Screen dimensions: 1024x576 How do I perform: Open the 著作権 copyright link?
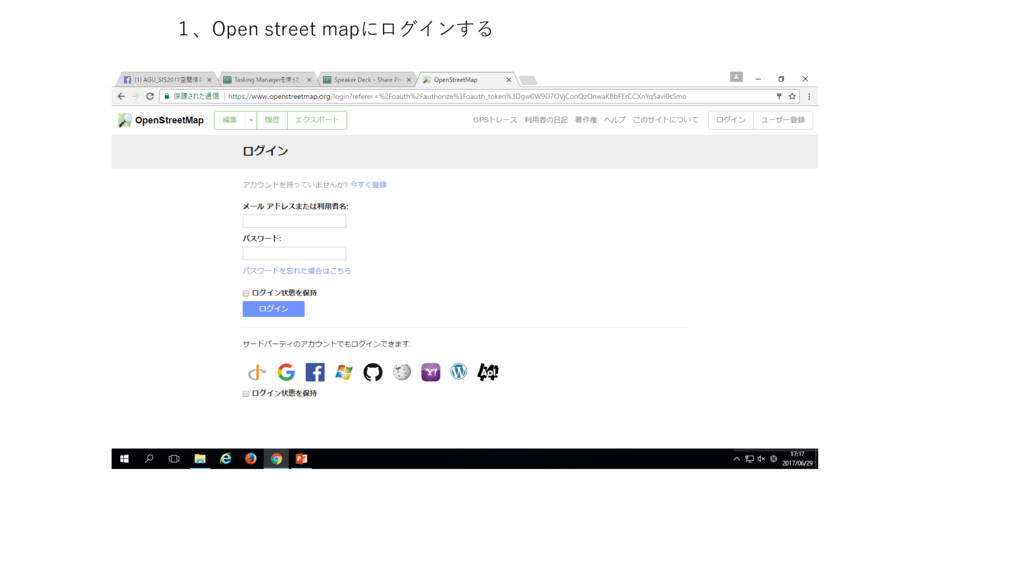tap(586, 120)
